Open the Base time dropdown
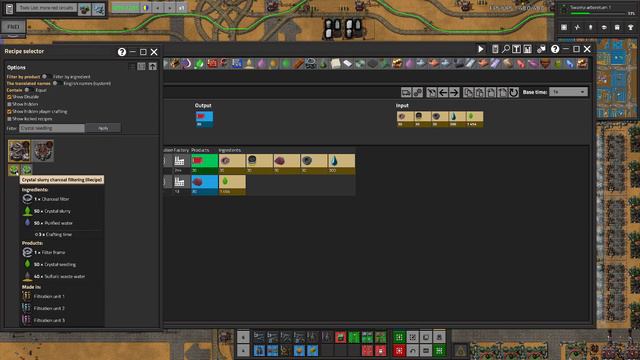 coord(568,92)
